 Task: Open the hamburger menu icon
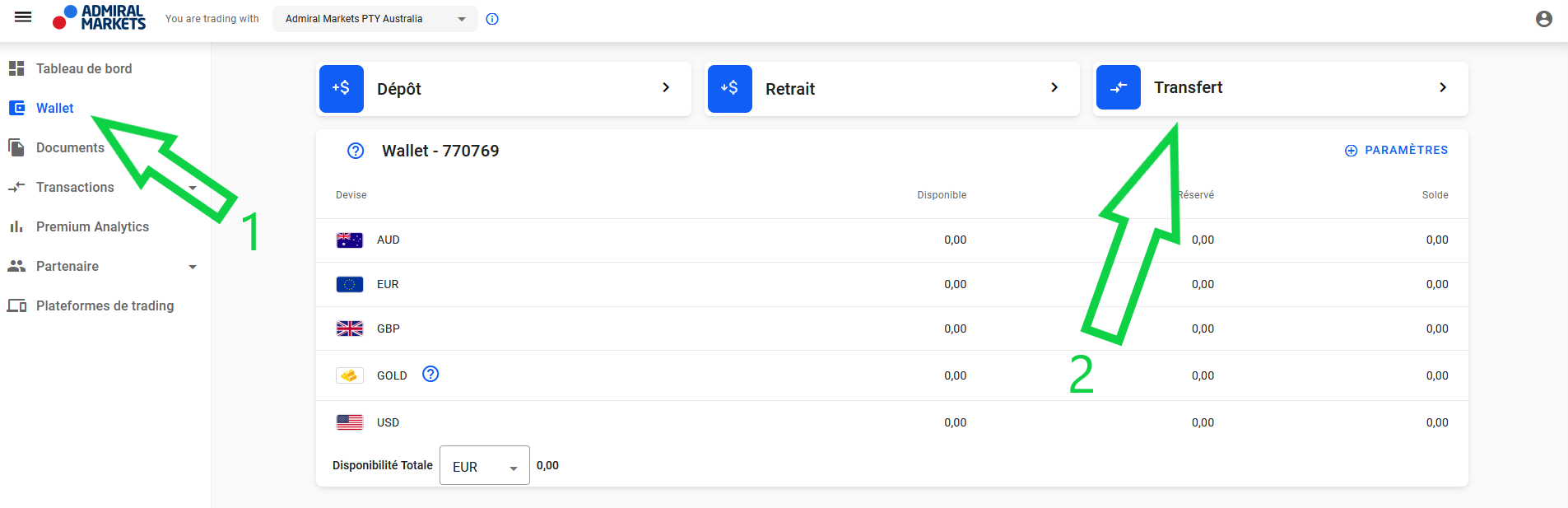(x=23, y=17)
